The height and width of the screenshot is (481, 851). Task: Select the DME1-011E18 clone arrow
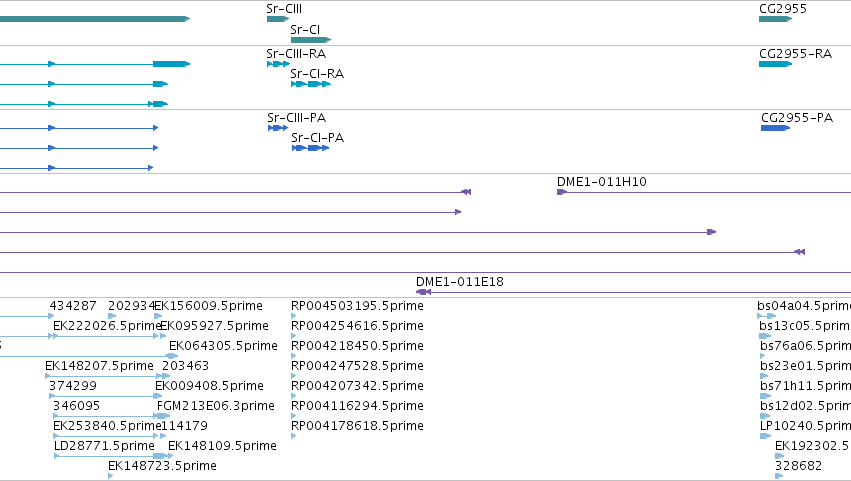coord(633,292)
